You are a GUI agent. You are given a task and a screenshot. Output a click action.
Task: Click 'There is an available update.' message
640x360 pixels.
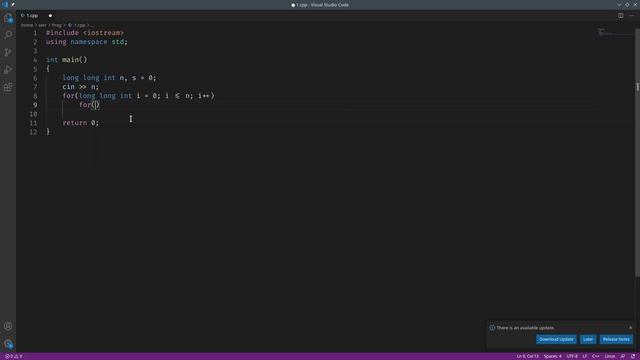[525, 328]
